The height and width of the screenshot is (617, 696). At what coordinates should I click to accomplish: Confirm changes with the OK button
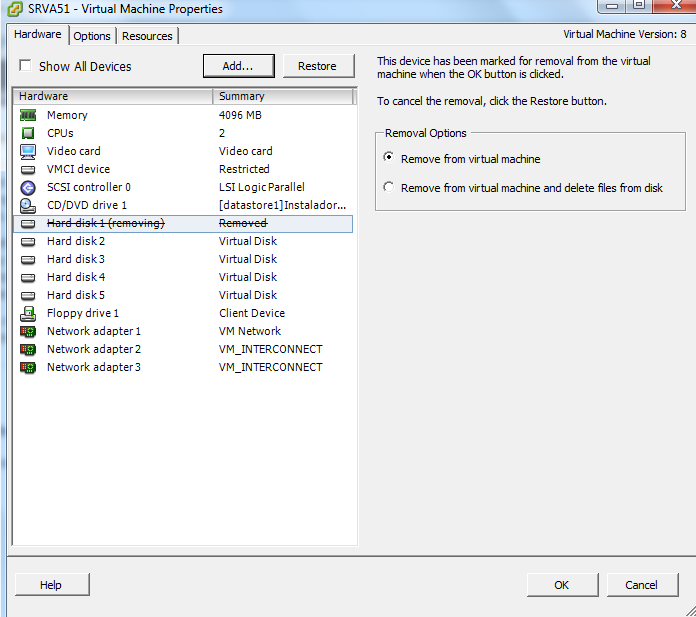point(562,585)
